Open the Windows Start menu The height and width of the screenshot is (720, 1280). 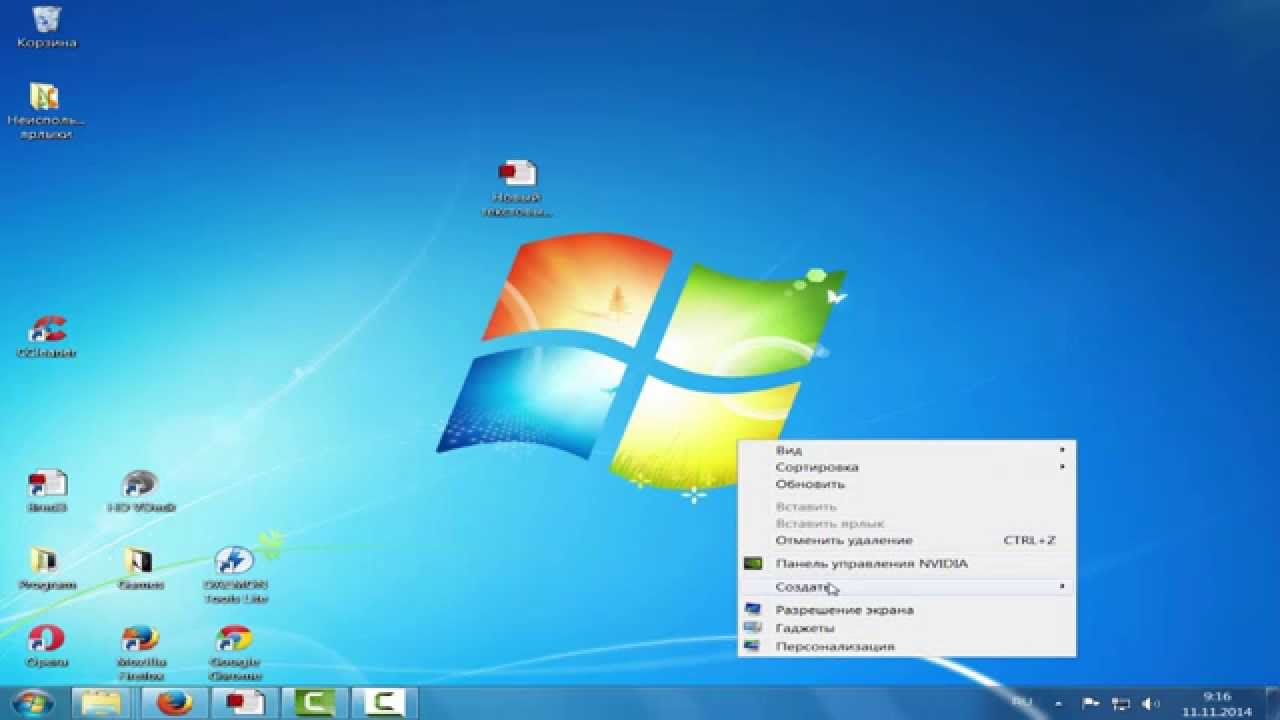(33, 702)
